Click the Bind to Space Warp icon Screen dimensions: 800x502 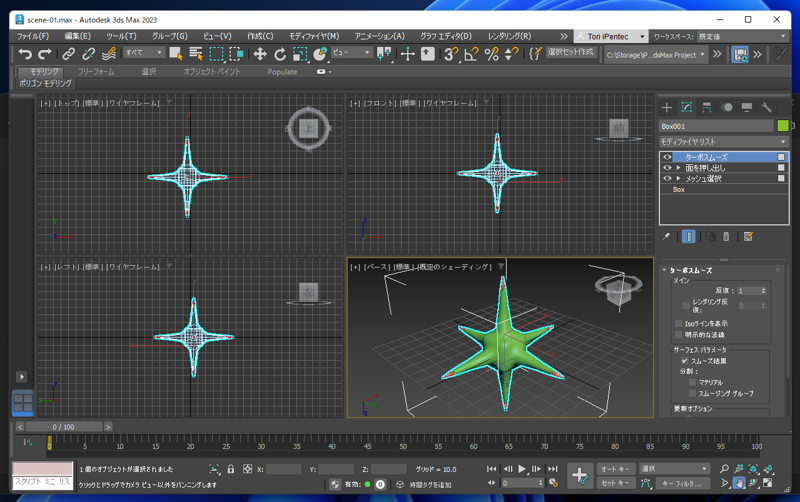point(109,54)
